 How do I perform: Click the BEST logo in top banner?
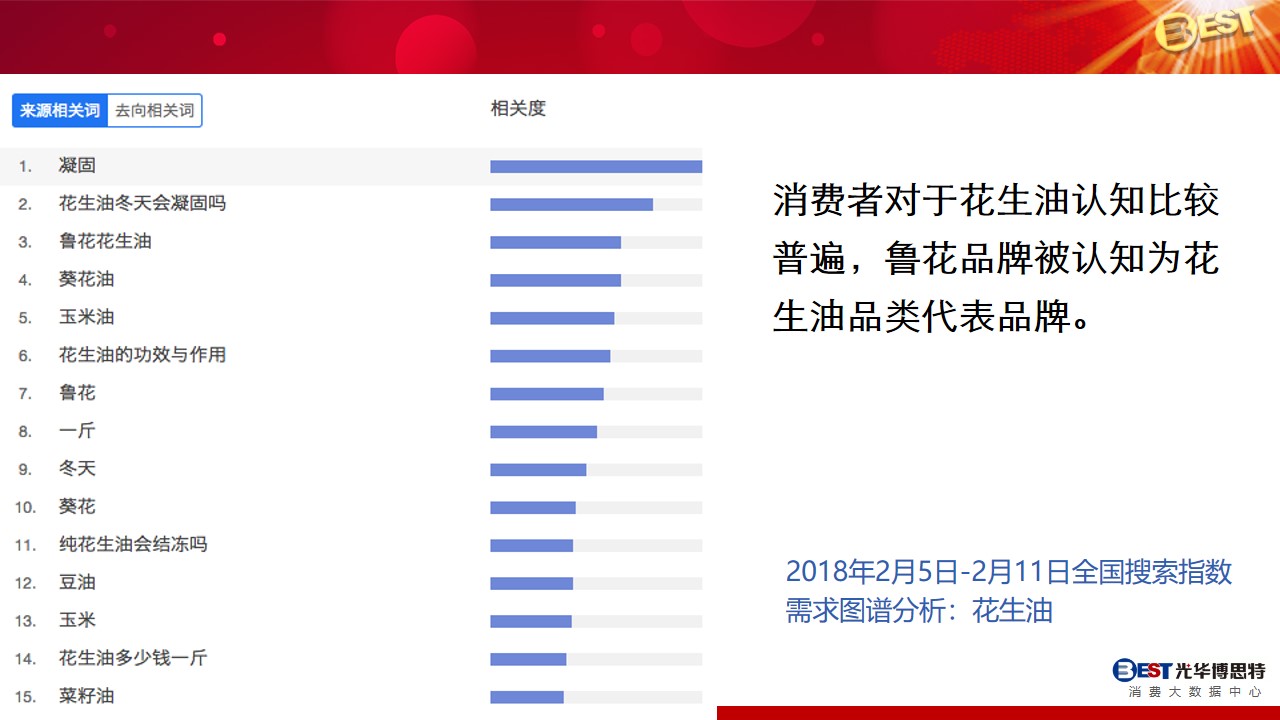(1204, 28)
